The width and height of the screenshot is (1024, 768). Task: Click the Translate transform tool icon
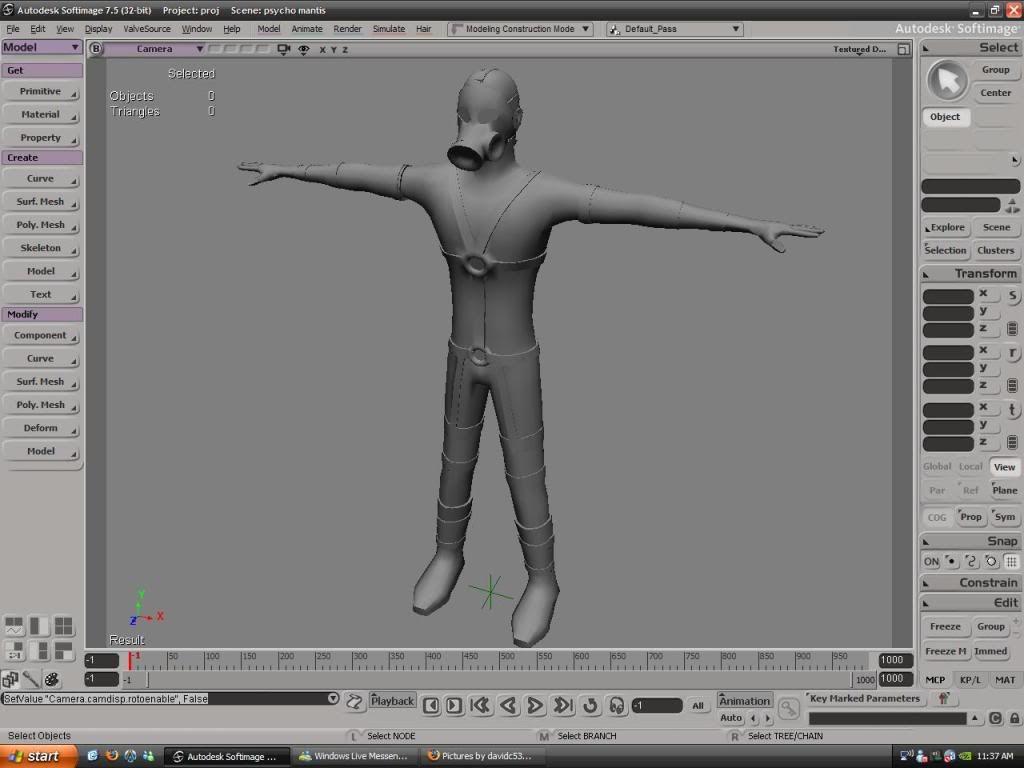[1012, 410]
